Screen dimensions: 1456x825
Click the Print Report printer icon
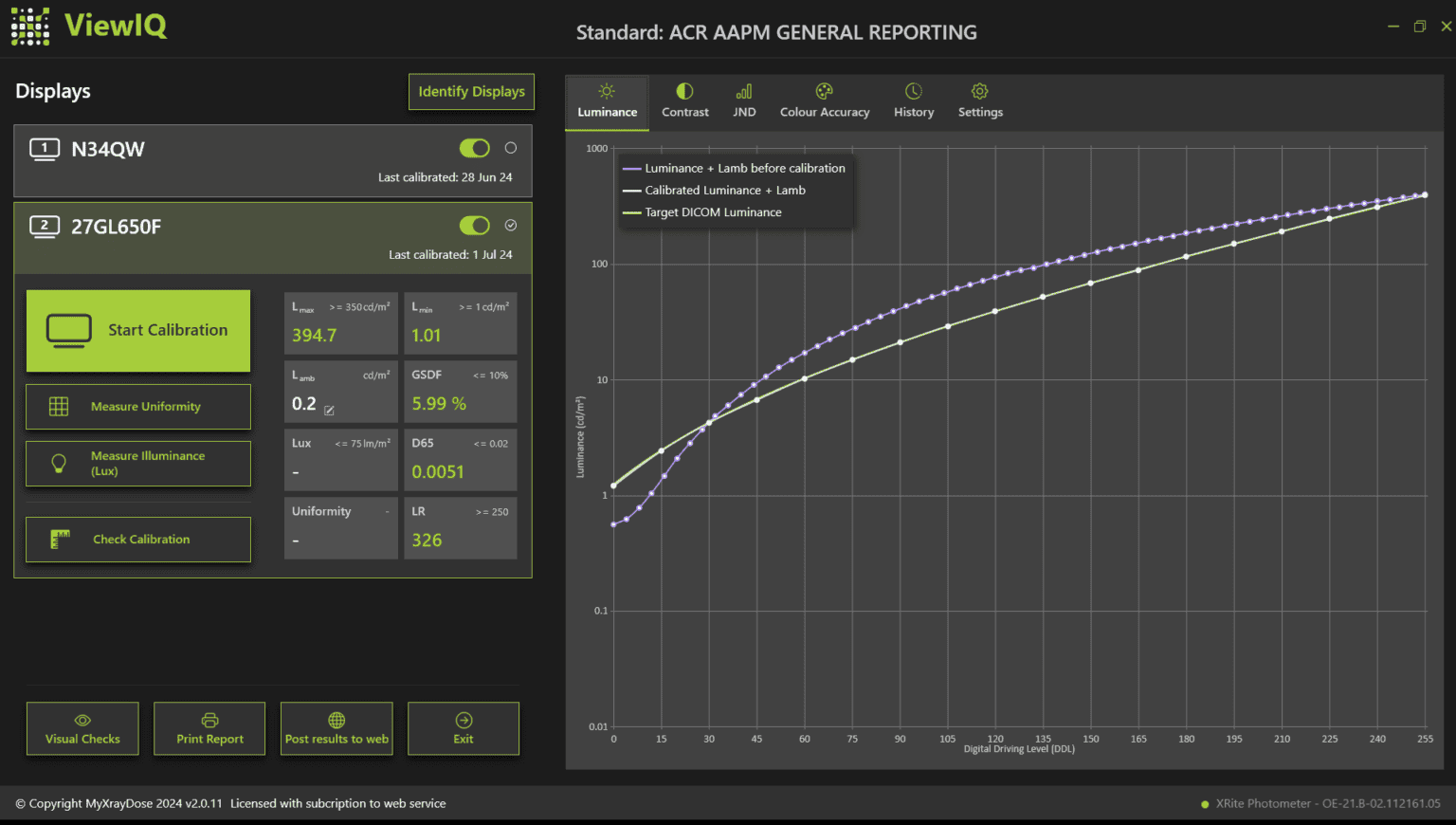point(209,721)
